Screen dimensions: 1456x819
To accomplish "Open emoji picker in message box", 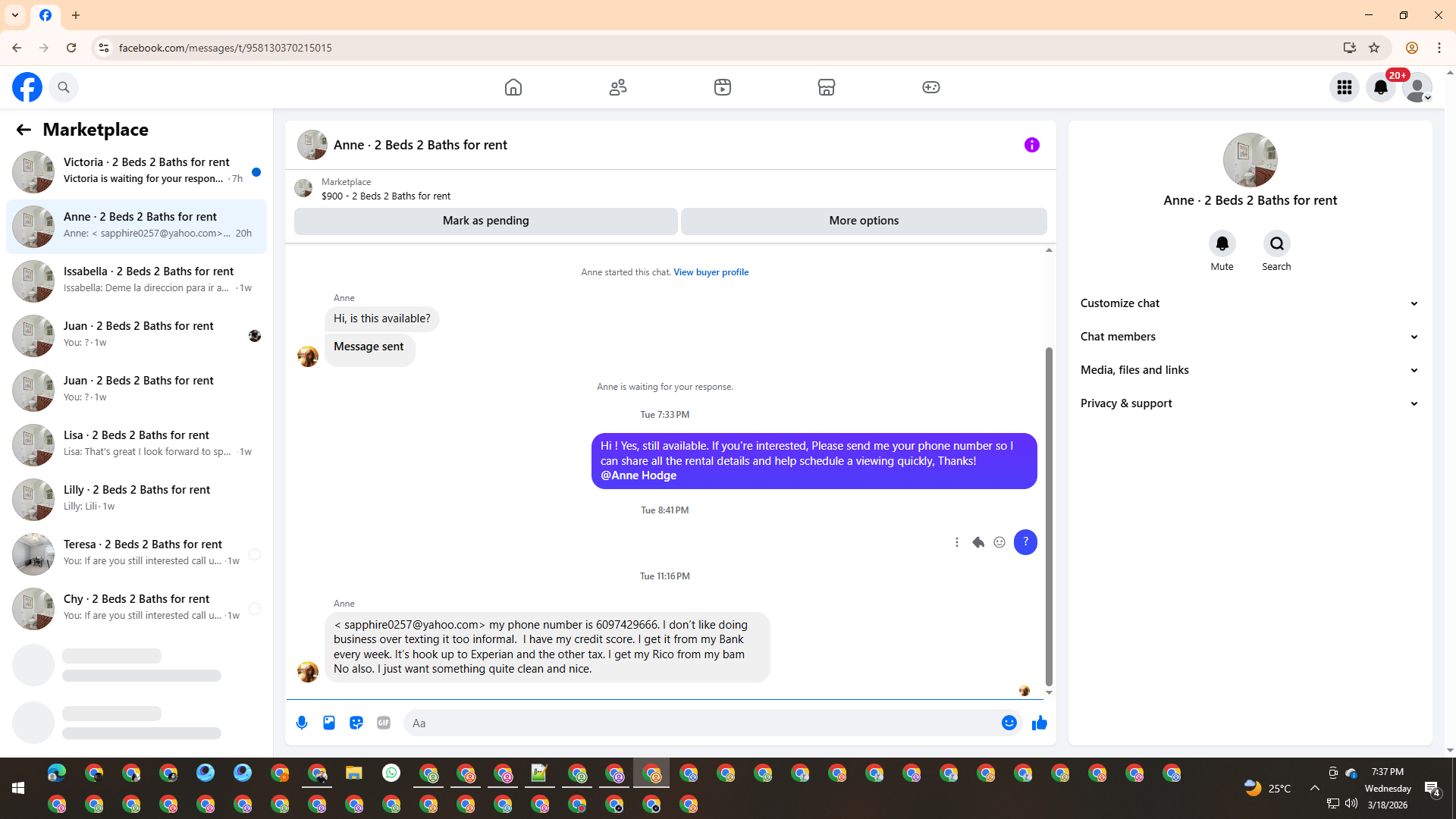I will click(x=1009, y=723).
